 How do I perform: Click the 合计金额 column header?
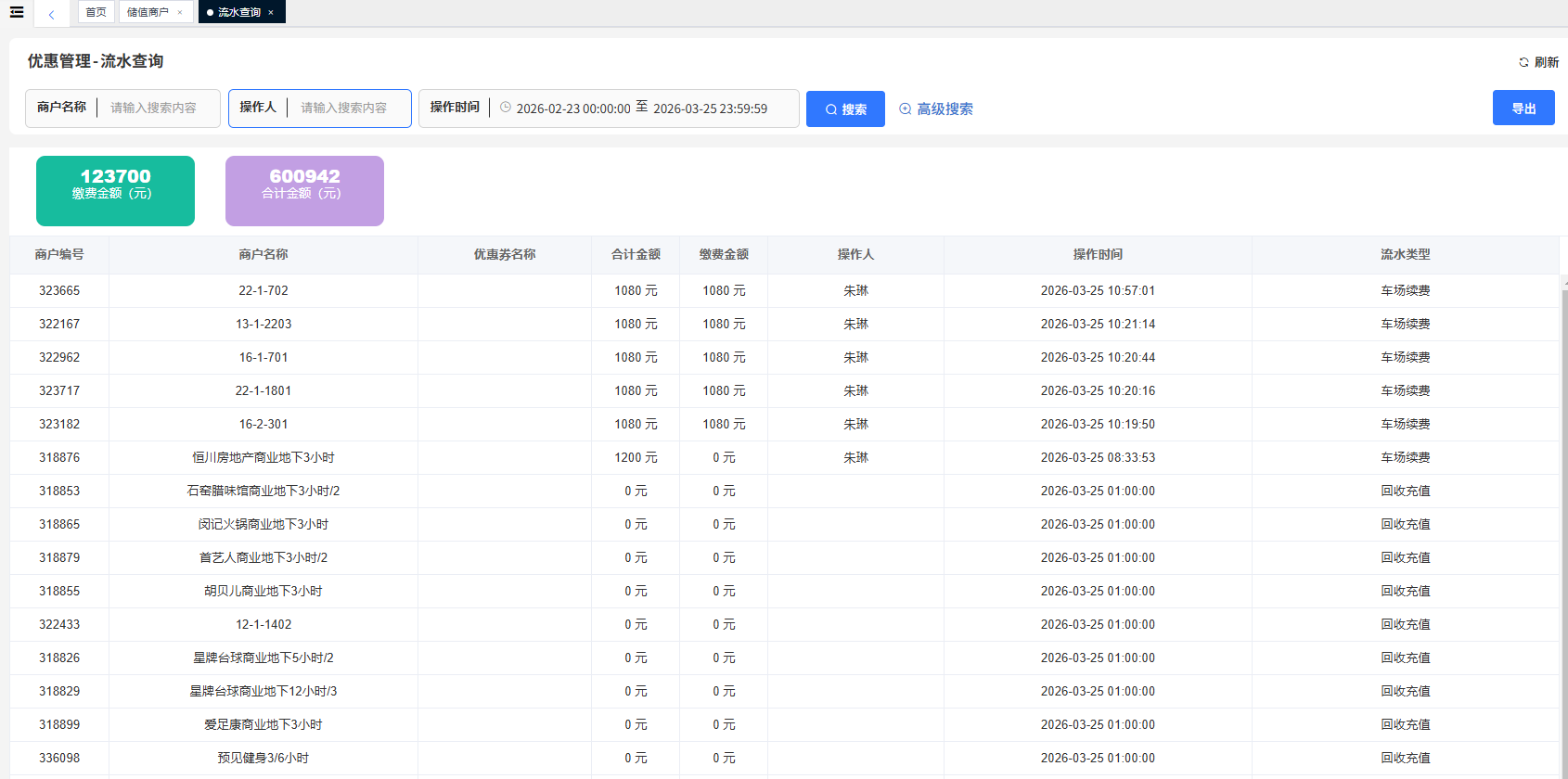point(636,254)
